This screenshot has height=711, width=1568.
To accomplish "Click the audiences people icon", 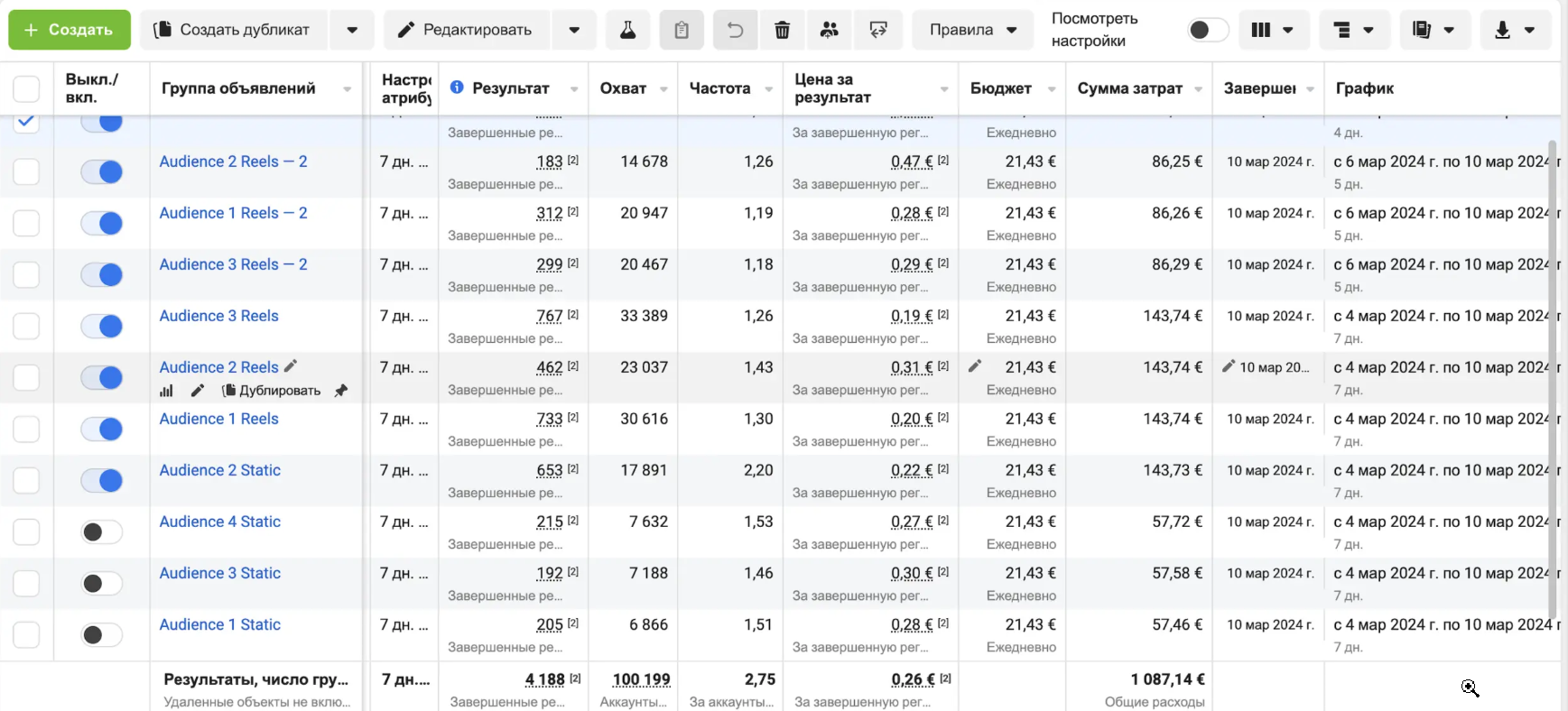I will pyautogui.click(x=829, y=30).
